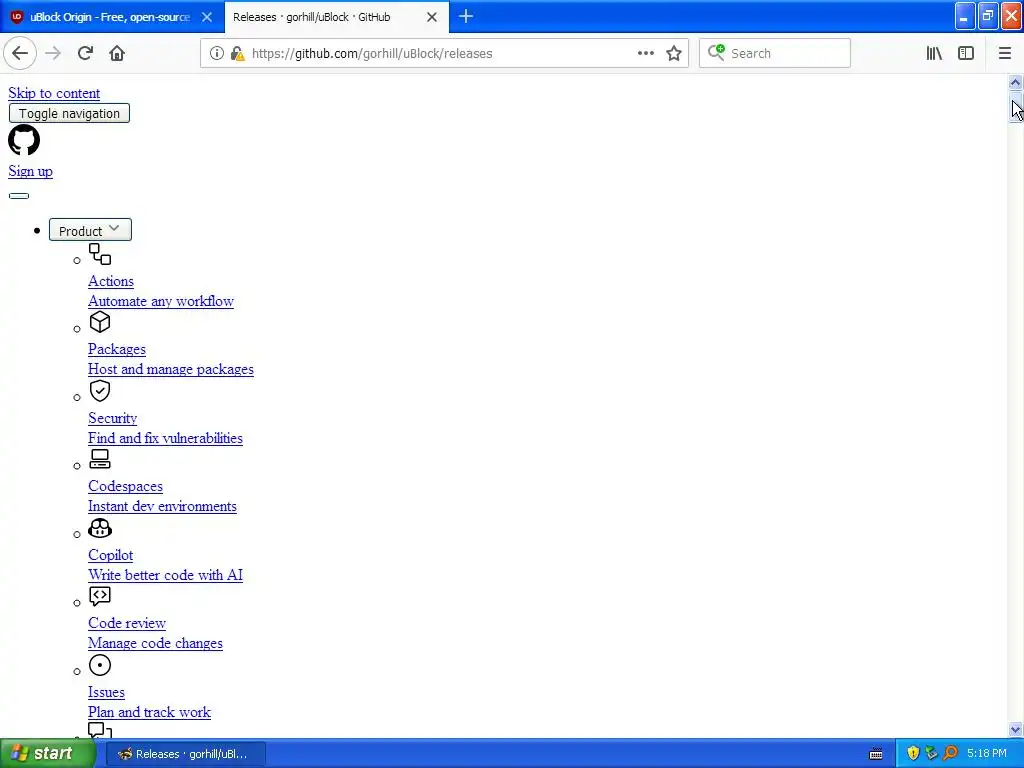Open the Actions link
This screenshot has width=1024, height=768.
(111, 281)
